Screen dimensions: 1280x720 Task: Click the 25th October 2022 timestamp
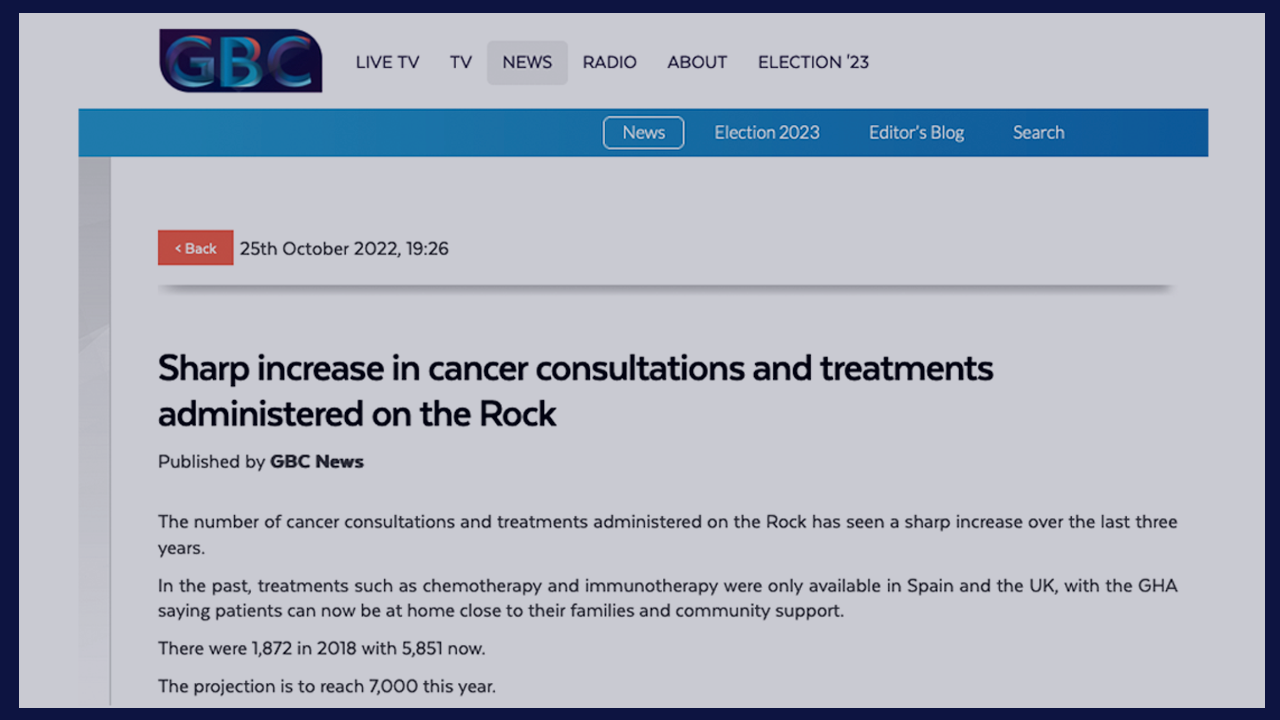click(344, 249)
